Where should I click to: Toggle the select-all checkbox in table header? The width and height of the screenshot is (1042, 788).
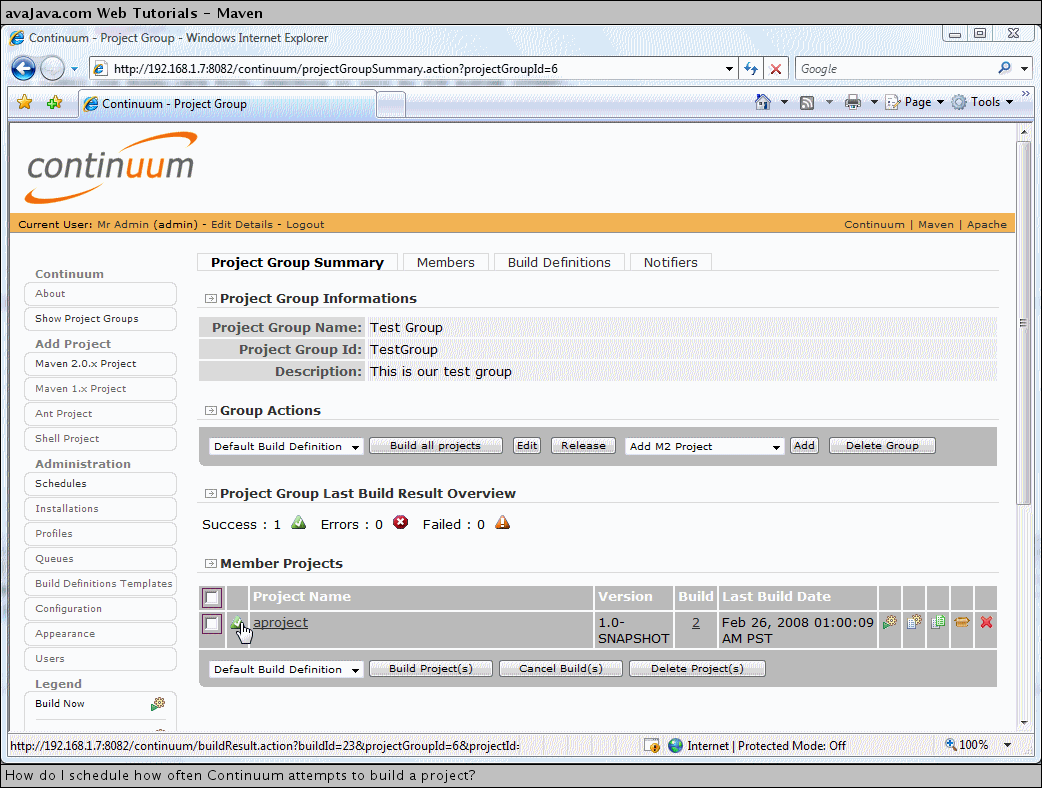pyautogui.click(x=211, y=597)
